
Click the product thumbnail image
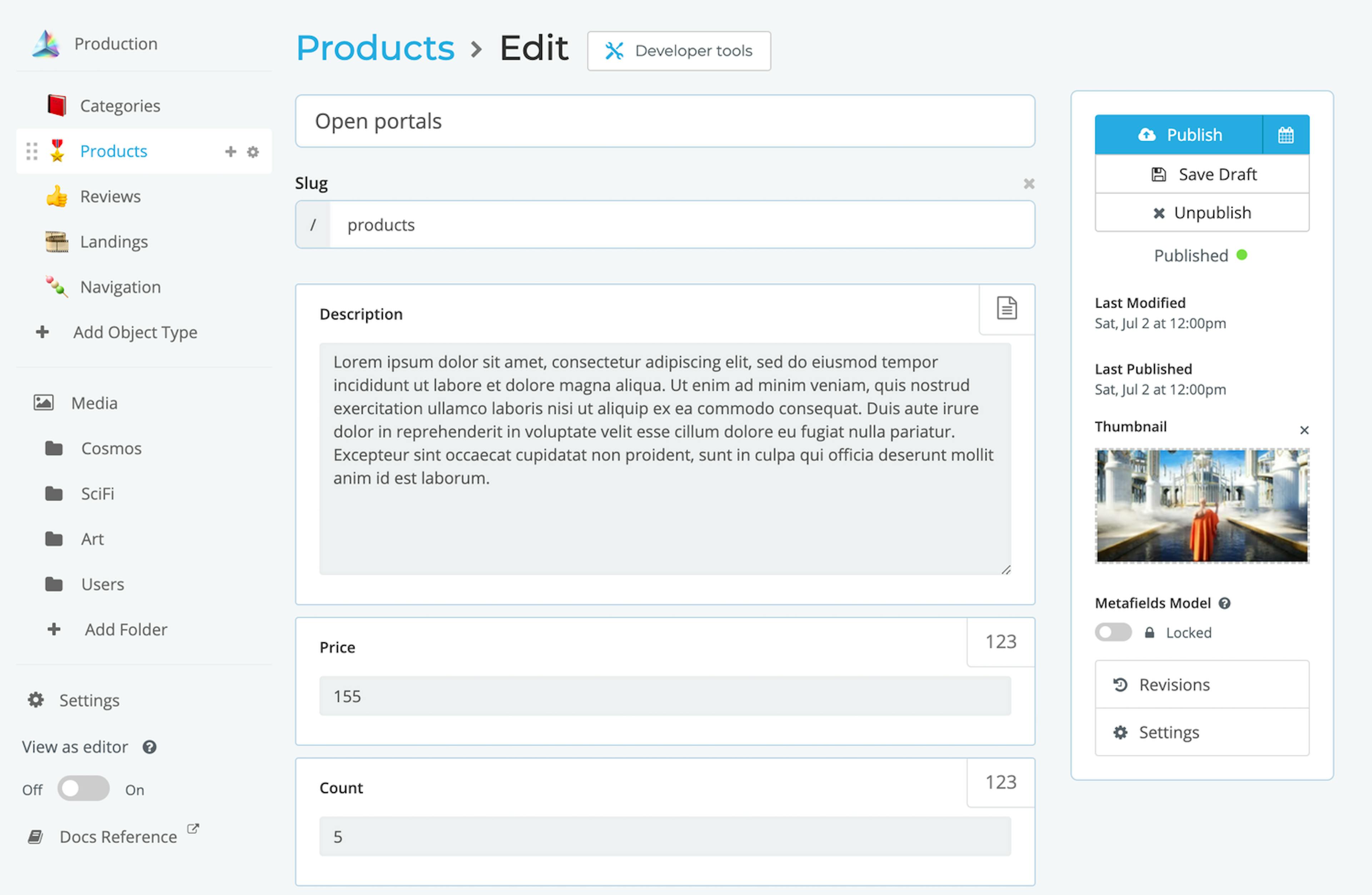click(1202, 505)
